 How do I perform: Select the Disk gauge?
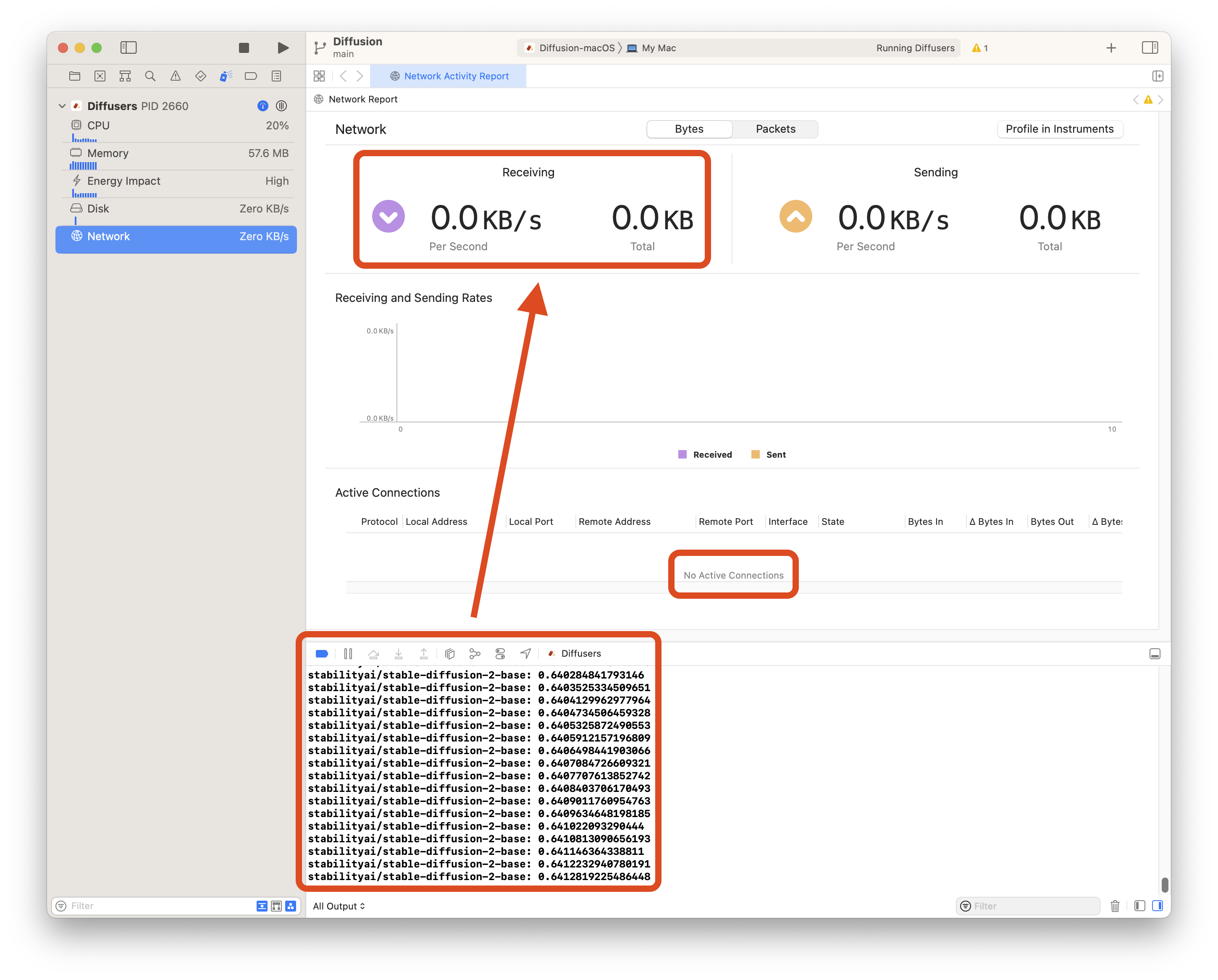coord(176,212)
